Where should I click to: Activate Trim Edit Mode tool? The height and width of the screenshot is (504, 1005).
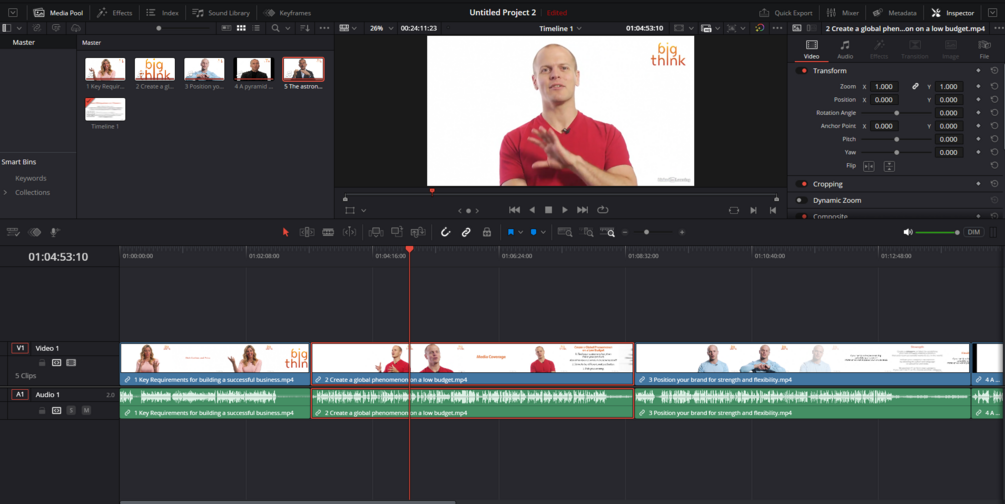(x=307, y=232)
